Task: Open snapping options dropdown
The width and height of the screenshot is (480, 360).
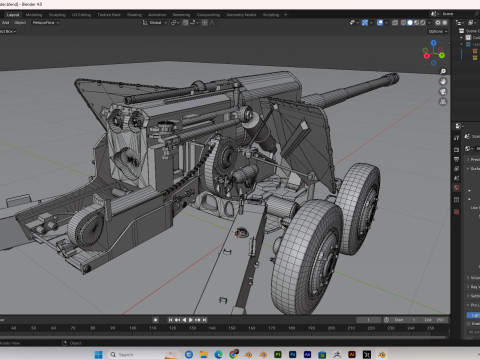Action: [194, 23]
